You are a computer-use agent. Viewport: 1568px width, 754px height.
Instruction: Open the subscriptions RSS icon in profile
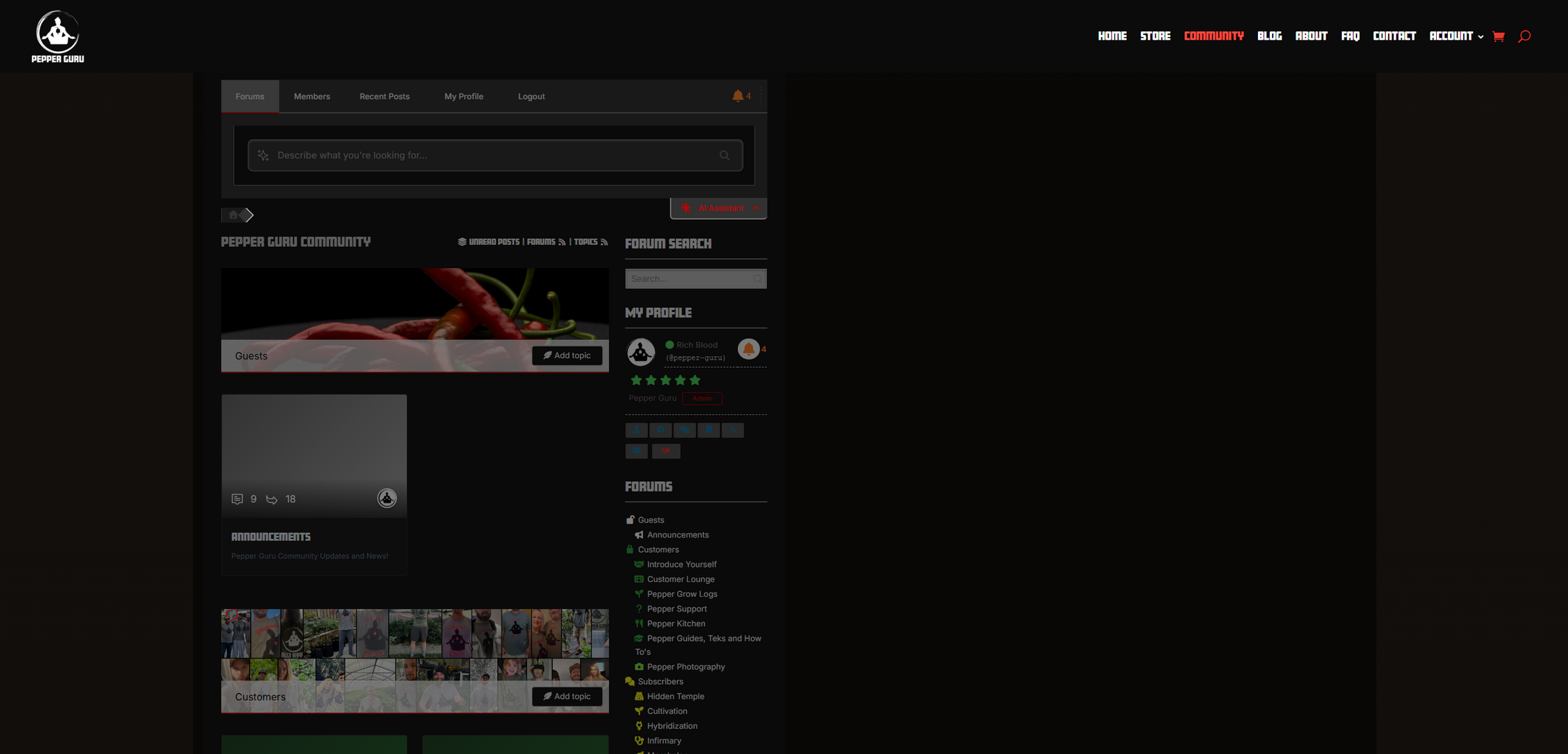[732, 430]
